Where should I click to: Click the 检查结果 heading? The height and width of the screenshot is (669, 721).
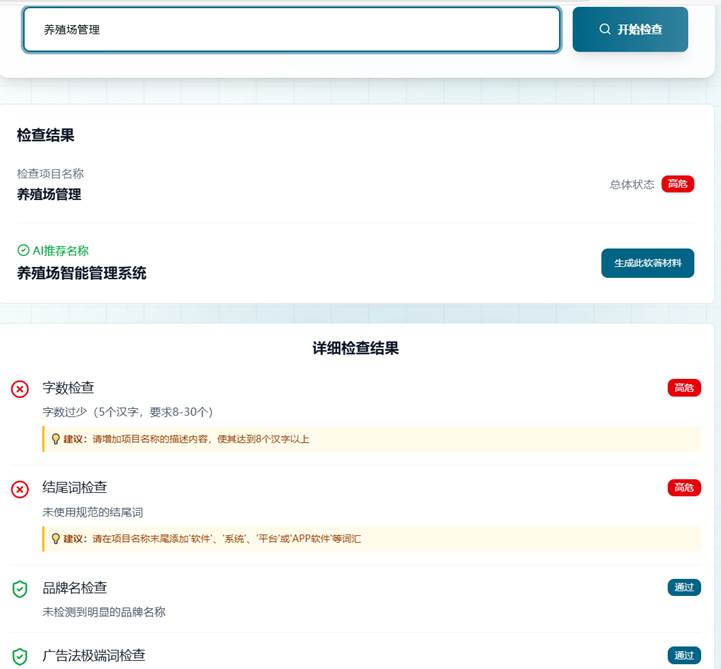point(46,135)
